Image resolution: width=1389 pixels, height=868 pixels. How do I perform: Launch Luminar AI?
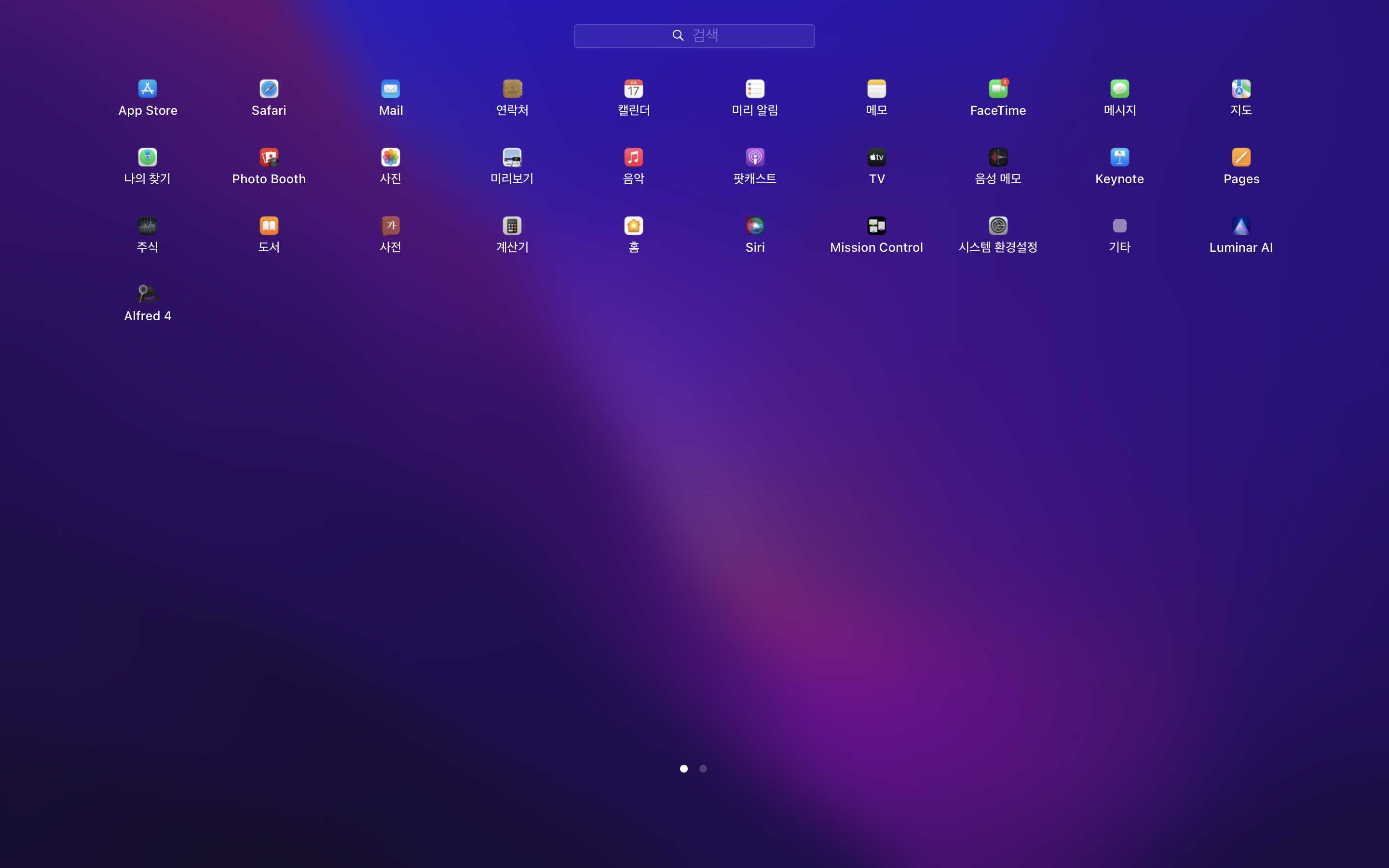[x=1241, y=226]
